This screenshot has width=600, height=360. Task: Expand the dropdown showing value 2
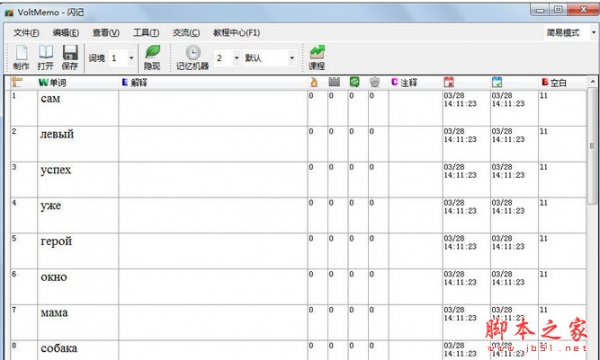(236, 58)
